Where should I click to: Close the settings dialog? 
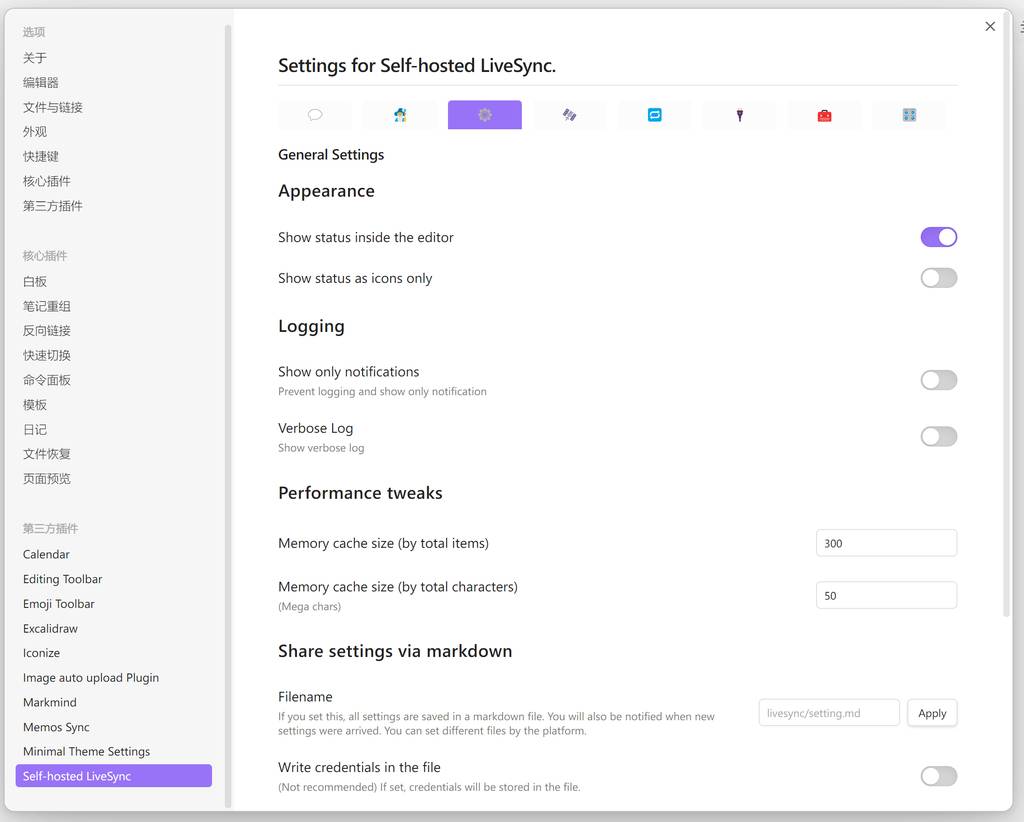point(990,27)
